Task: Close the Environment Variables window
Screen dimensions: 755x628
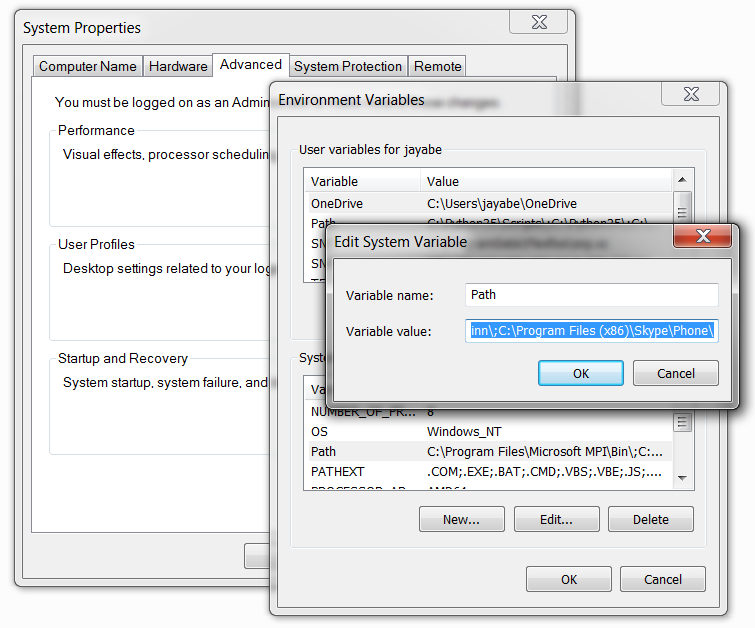Action: 689,94
